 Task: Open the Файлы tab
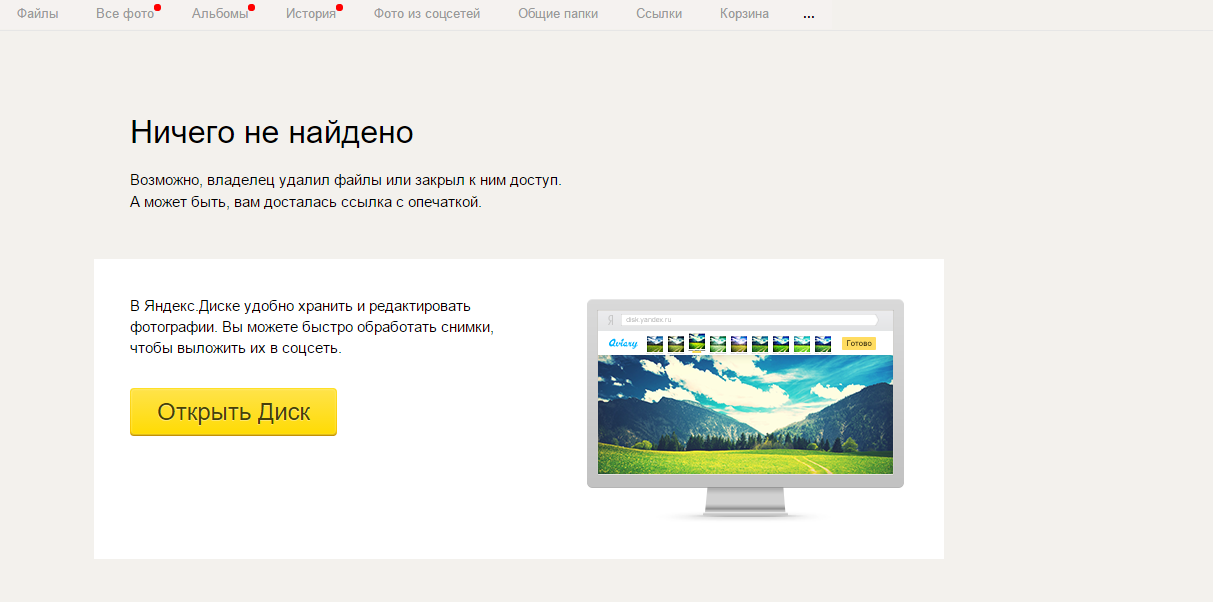click(x=38, y=14)
